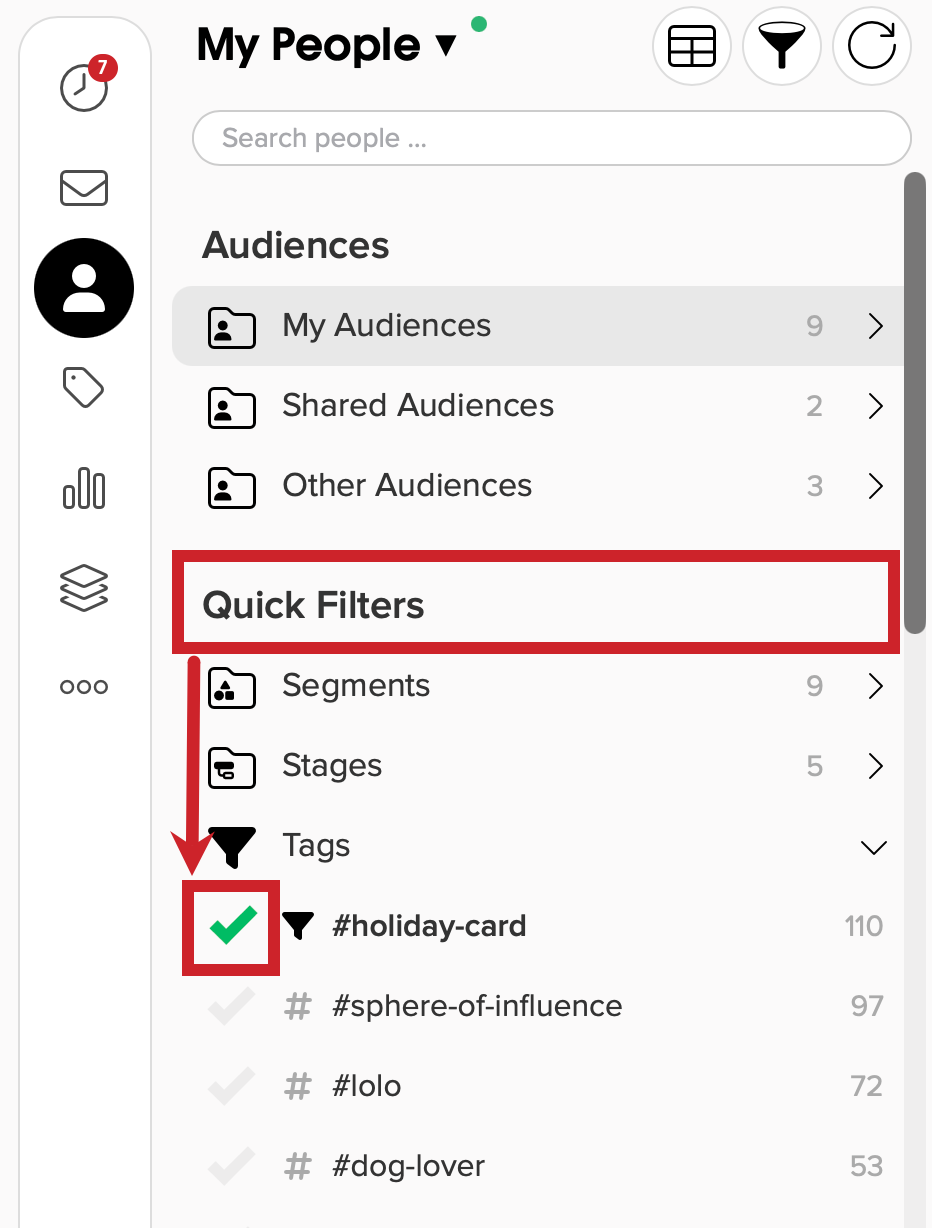Open the stacked layers icon in sidebar

84,587
